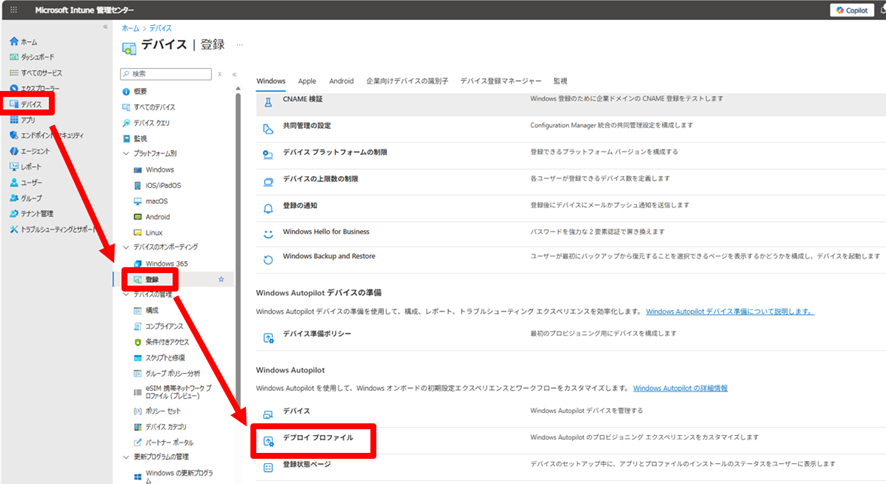
Task: Click the Windows Hello for Business smiley icon
Action: 267,232
